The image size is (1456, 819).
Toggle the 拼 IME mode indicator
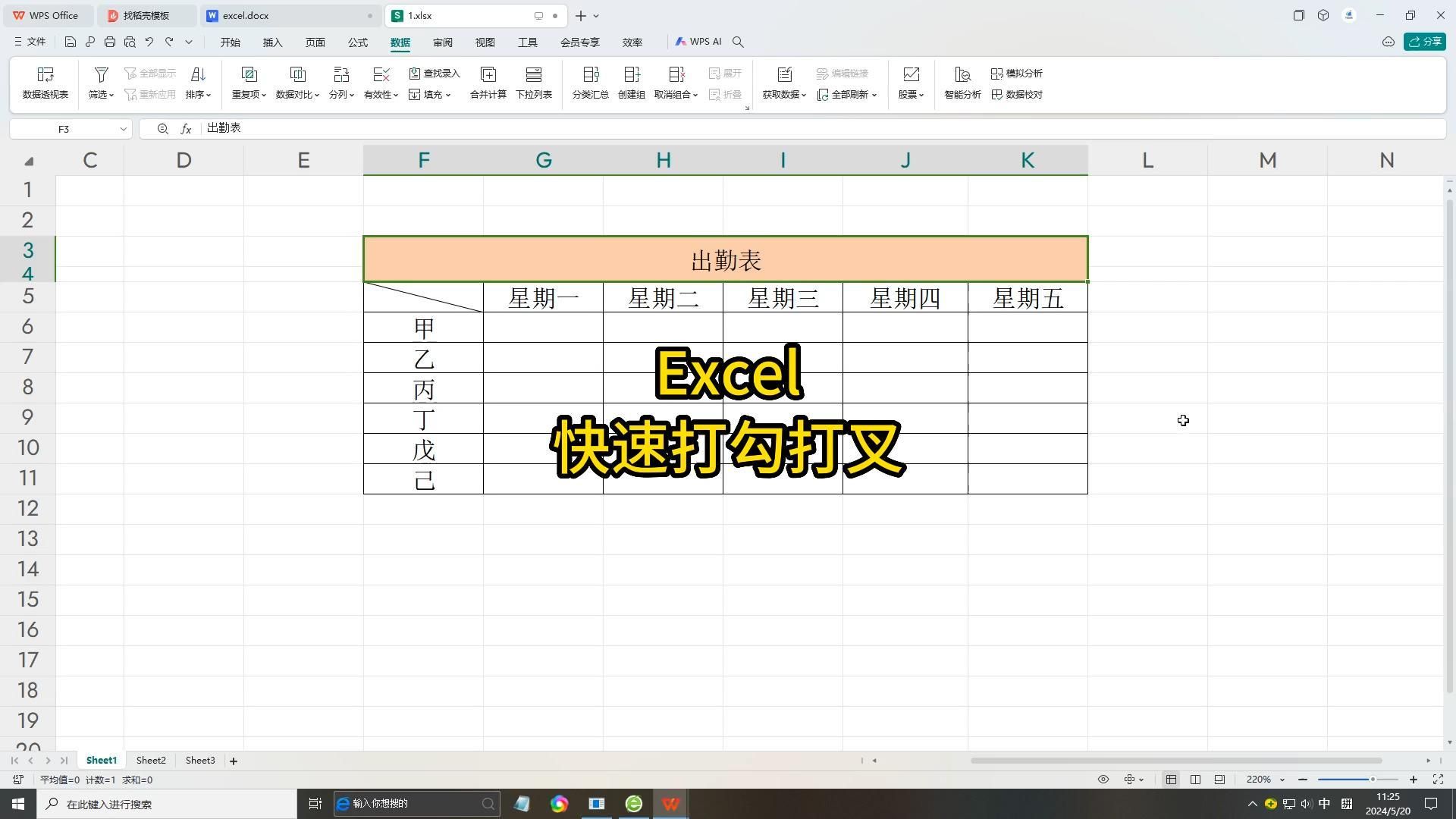[1347, 804]
